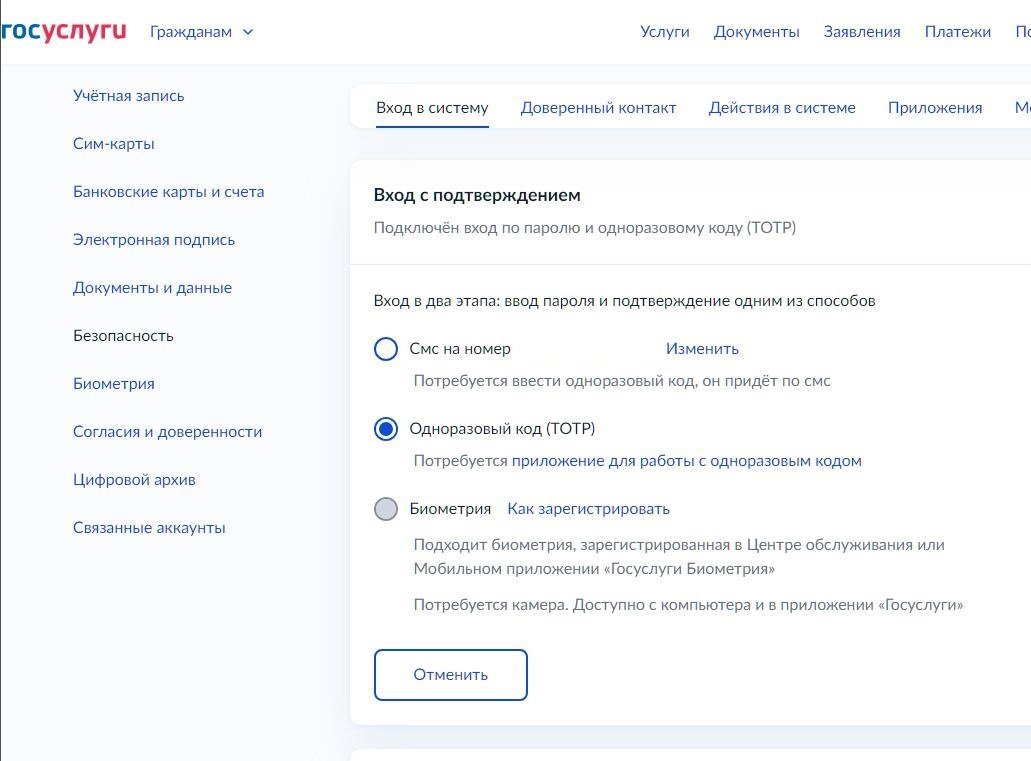Open Документы in top navigation
Viewport: 1031px width, 761px height.
click(x=756, y=32)
